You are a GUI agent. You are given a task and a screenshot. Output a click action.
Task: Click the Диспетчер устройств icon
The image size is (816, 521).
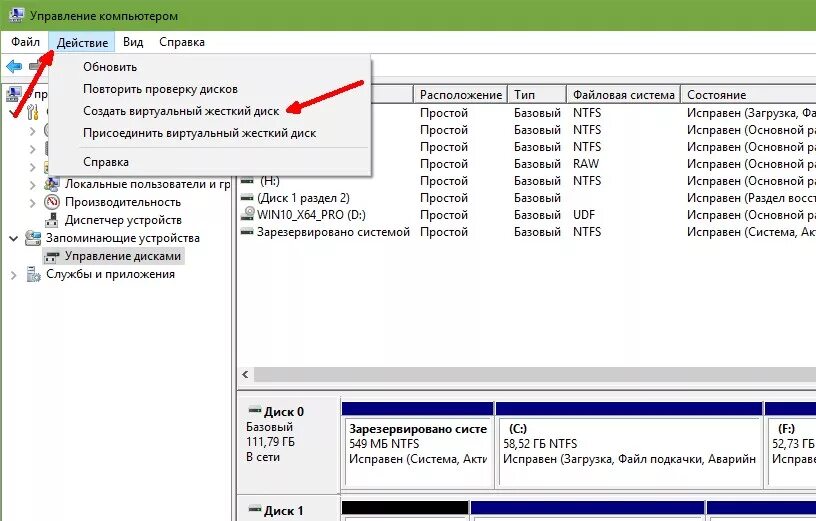tap(52, 220)
